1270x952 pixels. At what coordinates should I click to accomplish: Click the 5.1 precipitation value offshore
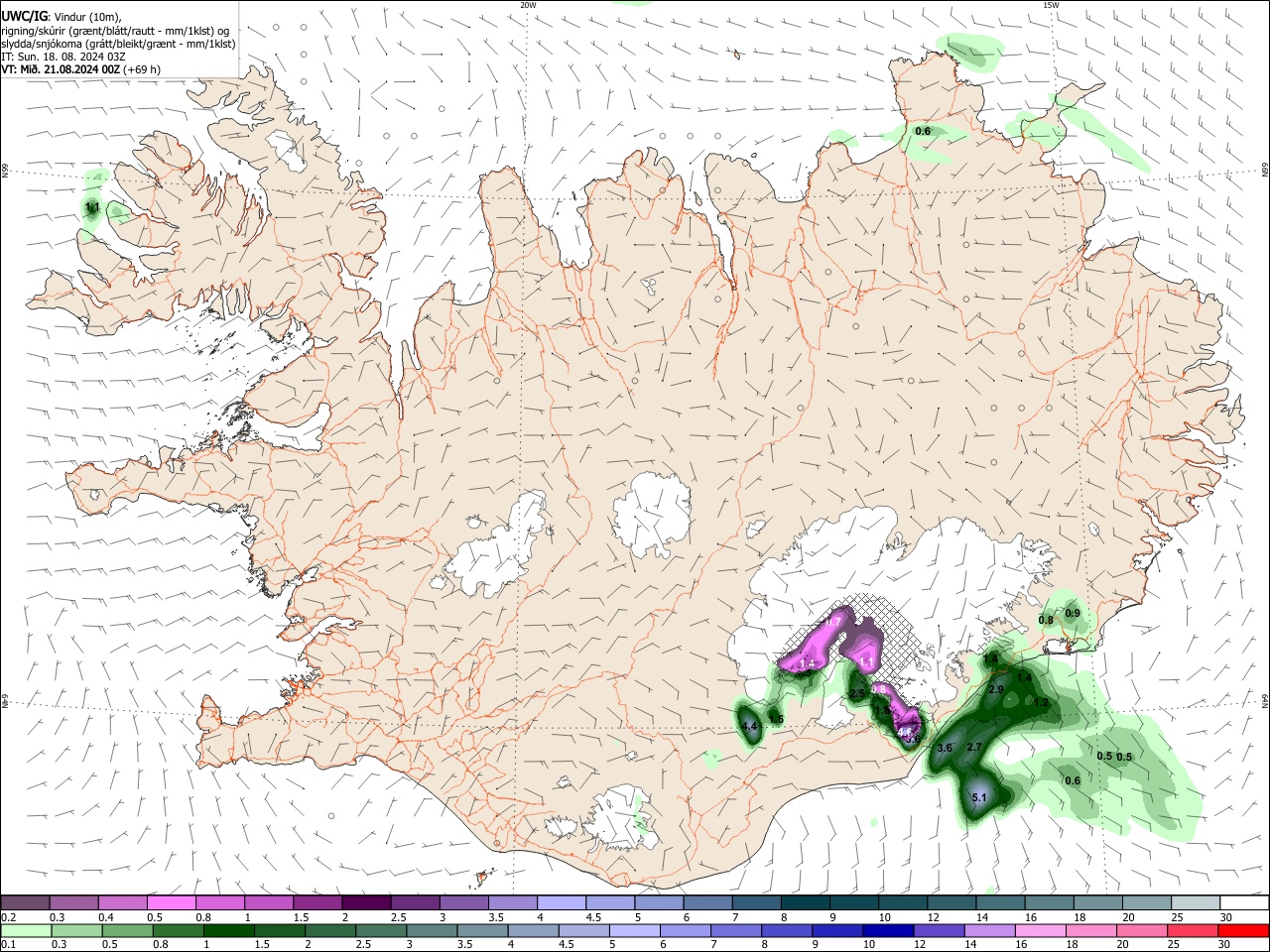point(979,797)
